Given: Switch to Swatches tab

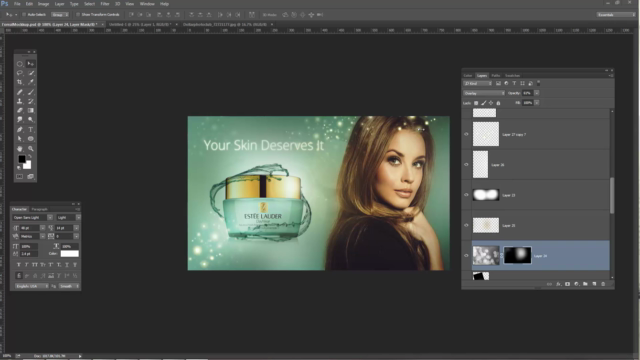Looking at the screenshot, I should point(513,76).
